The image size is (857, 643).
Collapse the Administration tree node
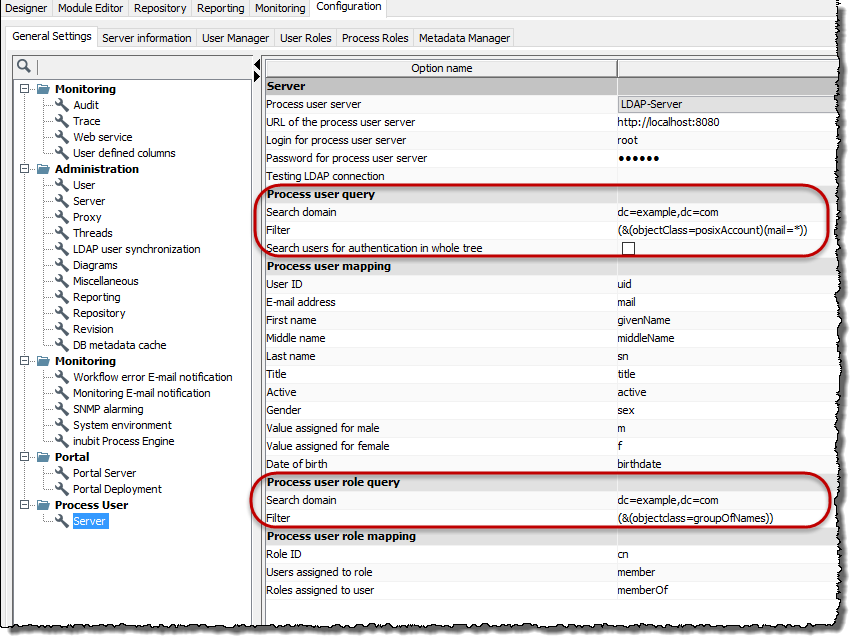(24, 169)
